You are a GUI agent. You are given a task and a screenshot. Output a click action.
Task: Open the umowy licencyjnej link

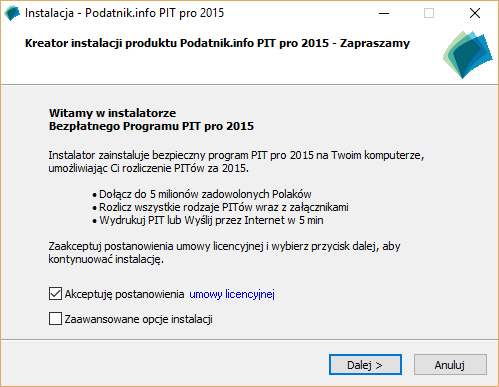click(232, 294)
